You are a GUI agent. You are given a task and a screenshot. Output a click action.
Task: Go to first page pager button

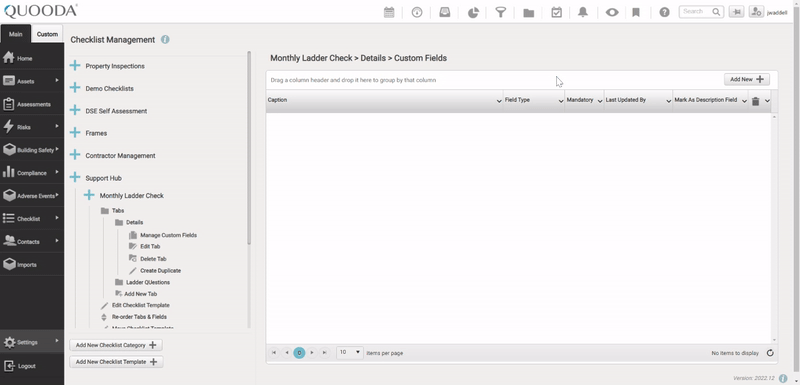coord(274,352)
